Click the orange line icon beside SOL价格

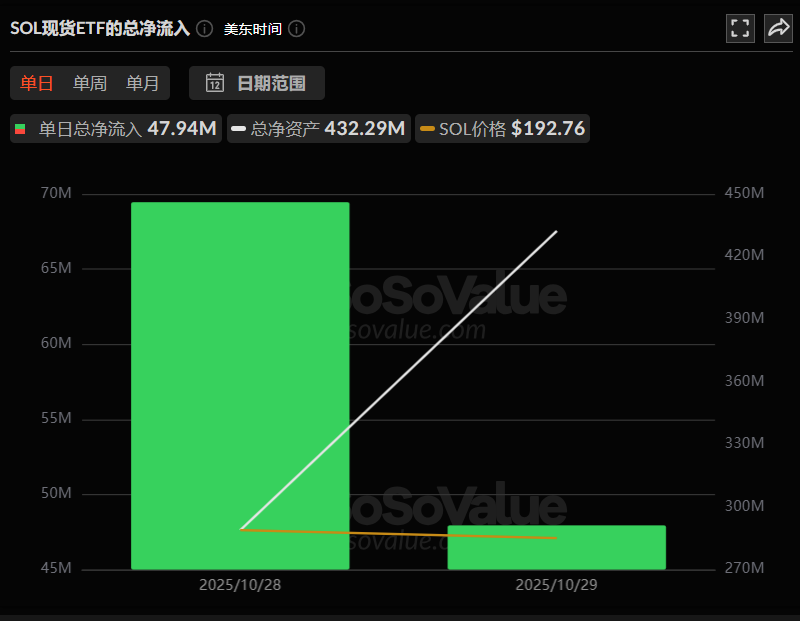tap(427, 129)
